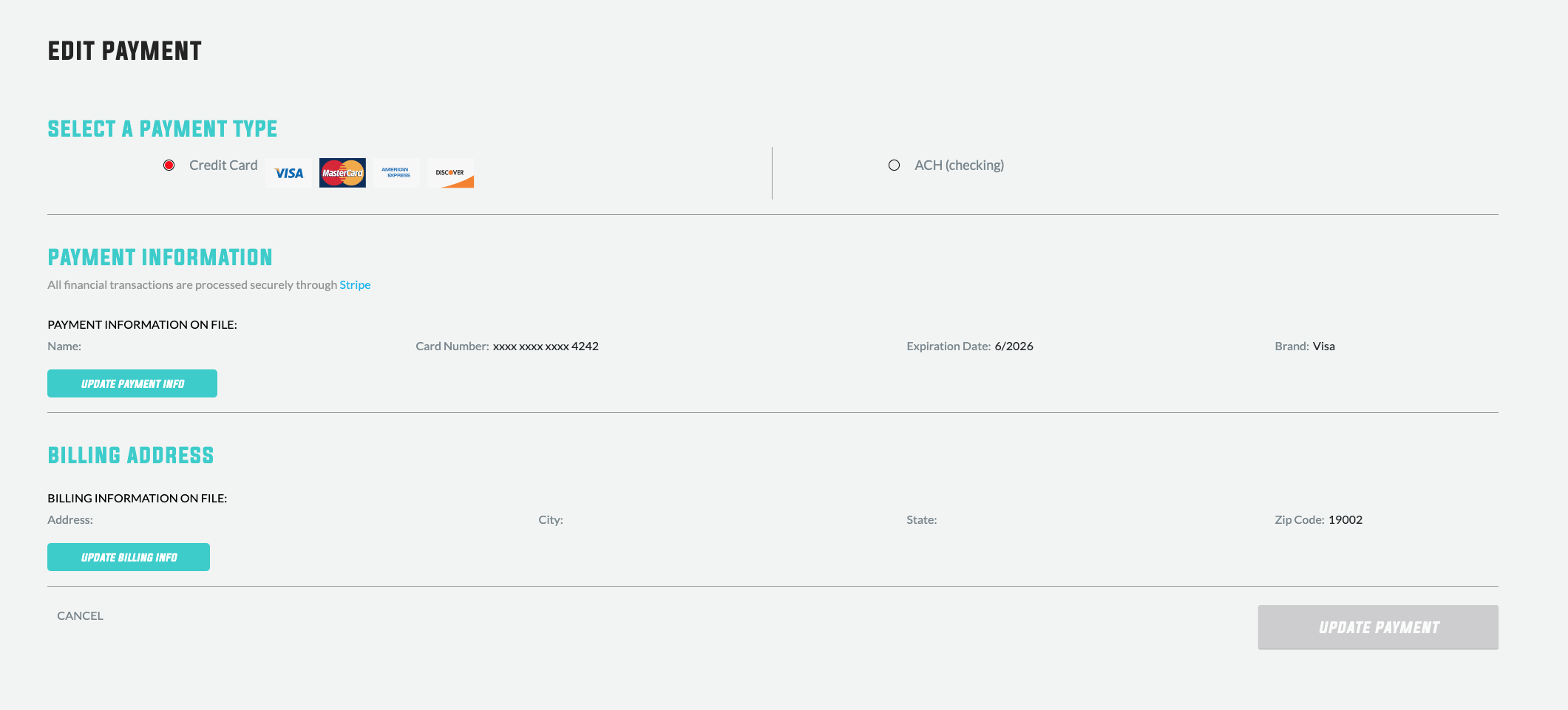Click card number ending 4242

pos(546,347)
